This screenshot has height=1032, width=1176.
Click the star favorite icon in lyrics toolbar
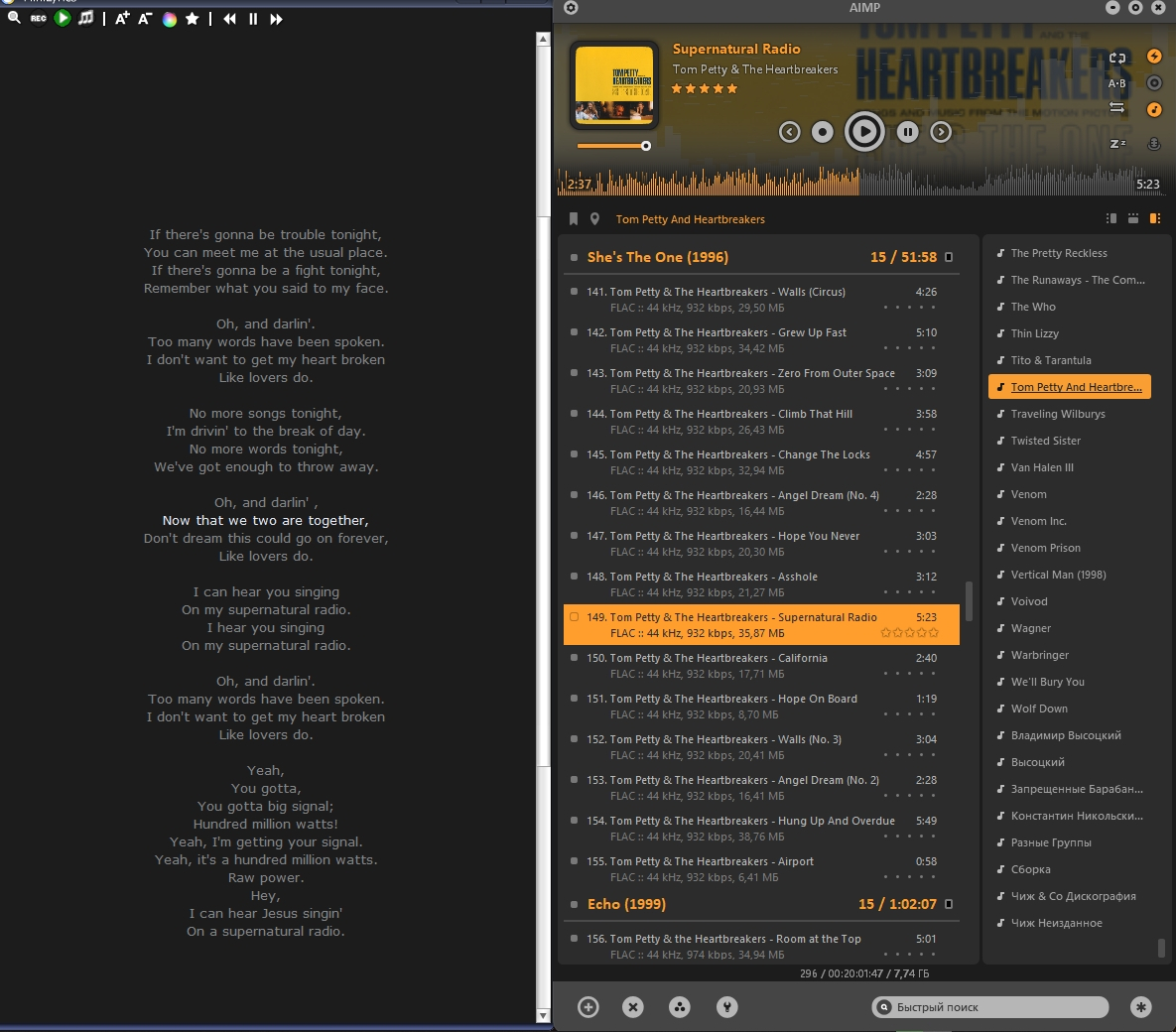(x=193, y=19)
